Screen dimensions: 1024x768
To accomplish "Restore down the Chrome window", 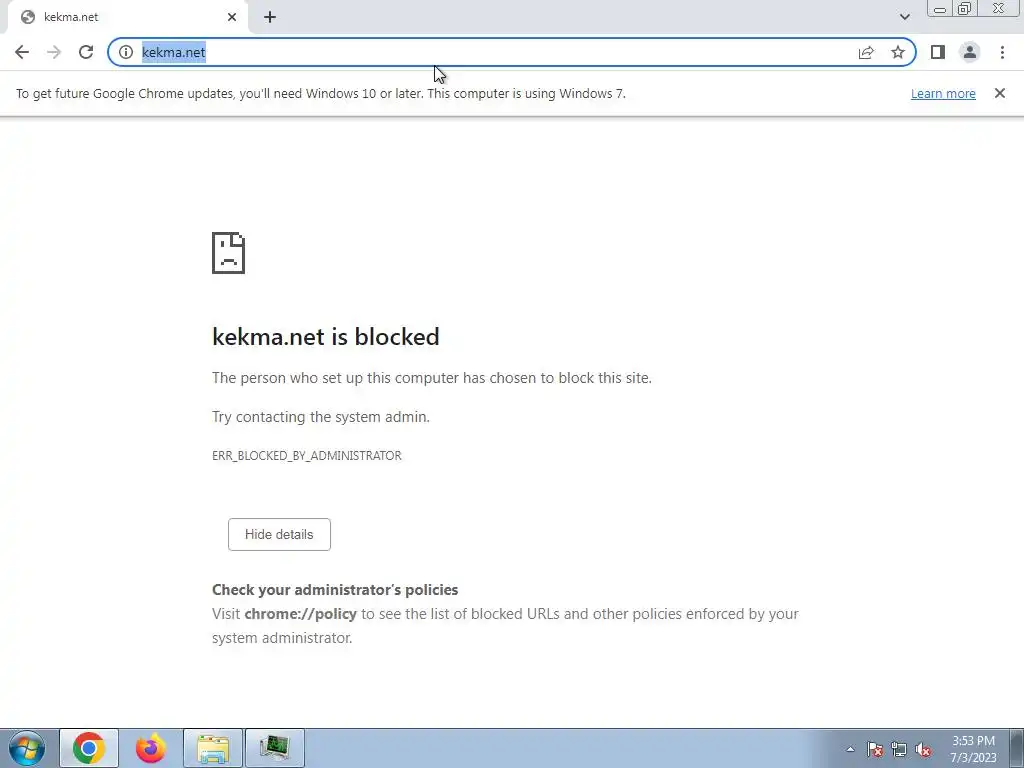I will (964, 9).
